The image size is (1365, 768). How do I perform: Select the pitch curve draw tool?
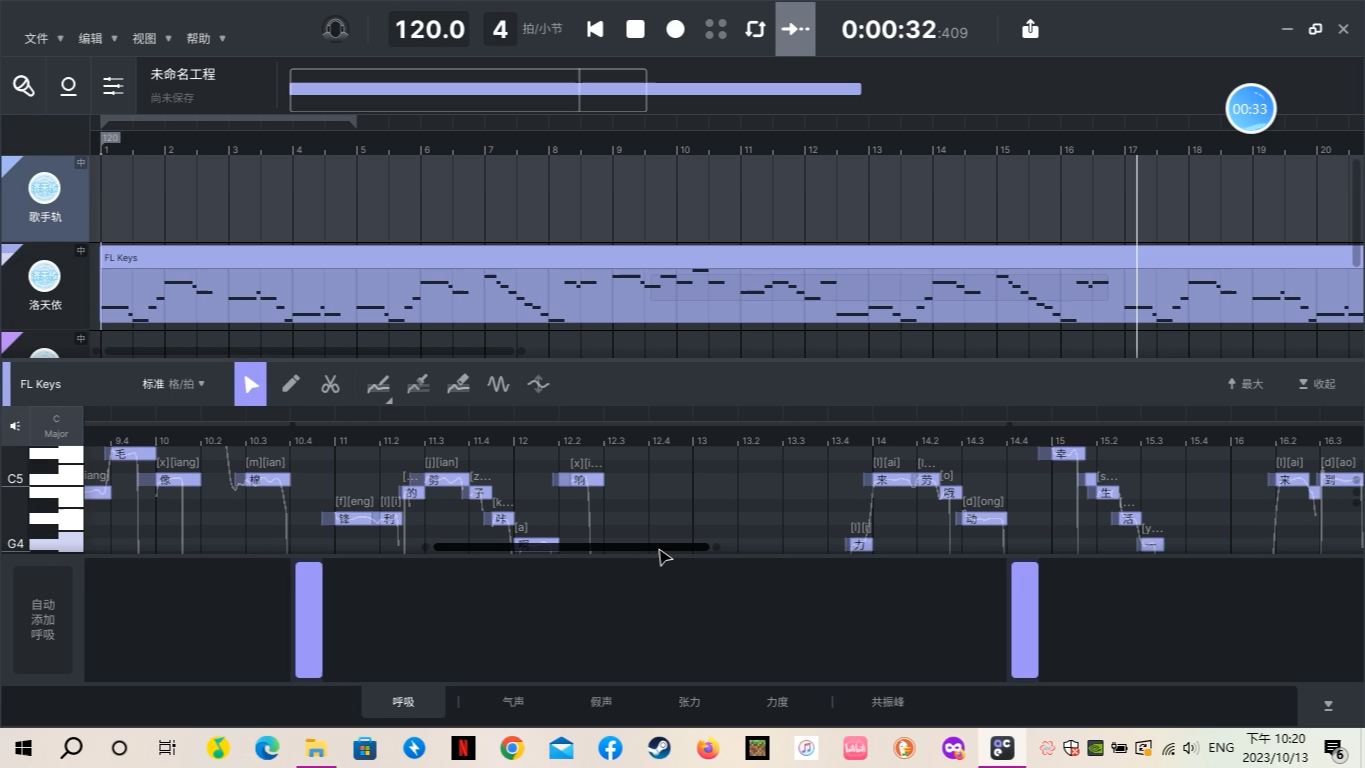[378, 384]
